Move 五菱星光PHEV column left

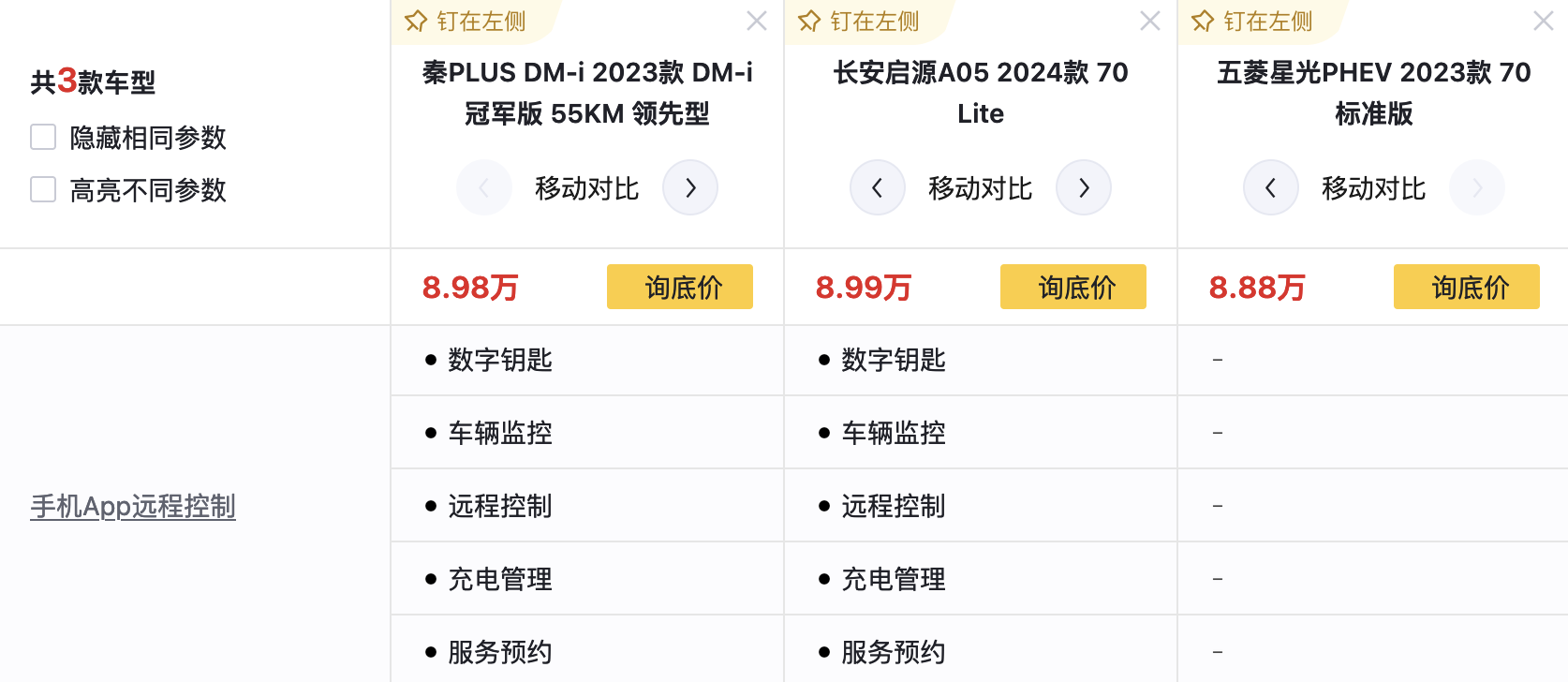click(1271, 187)
